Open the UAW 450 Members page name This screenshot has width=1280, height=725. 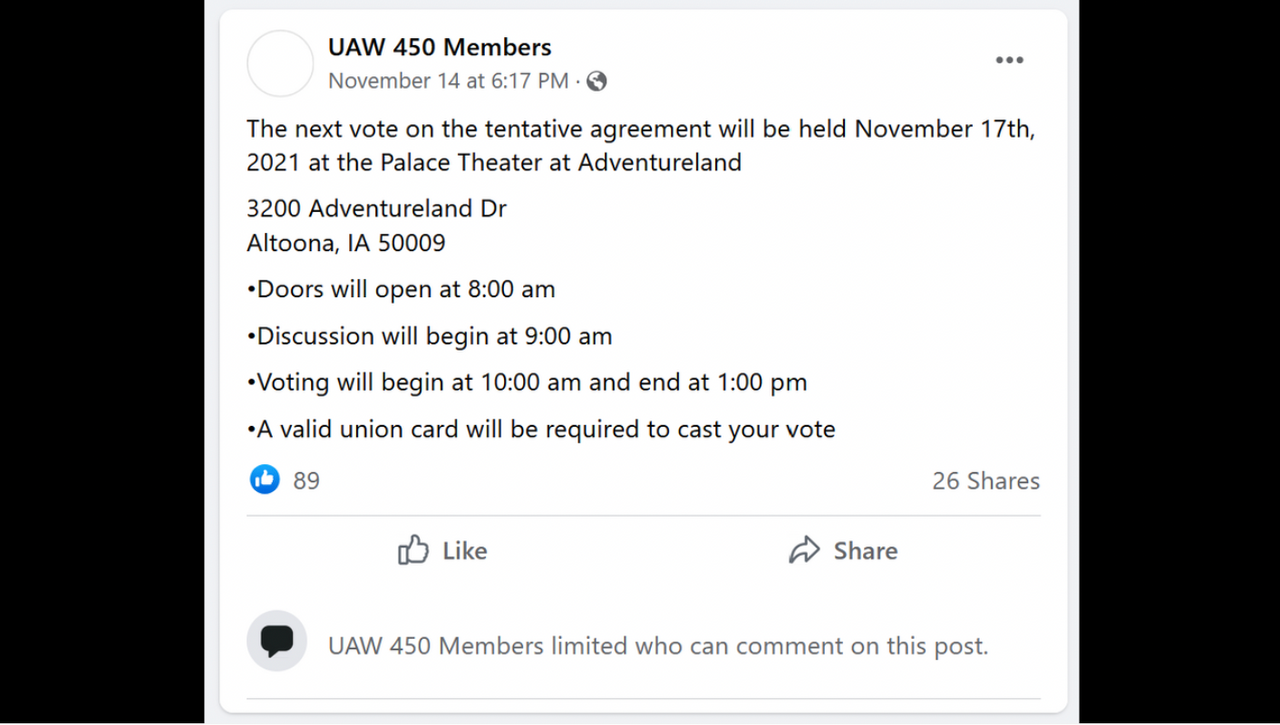pos(440,47)
